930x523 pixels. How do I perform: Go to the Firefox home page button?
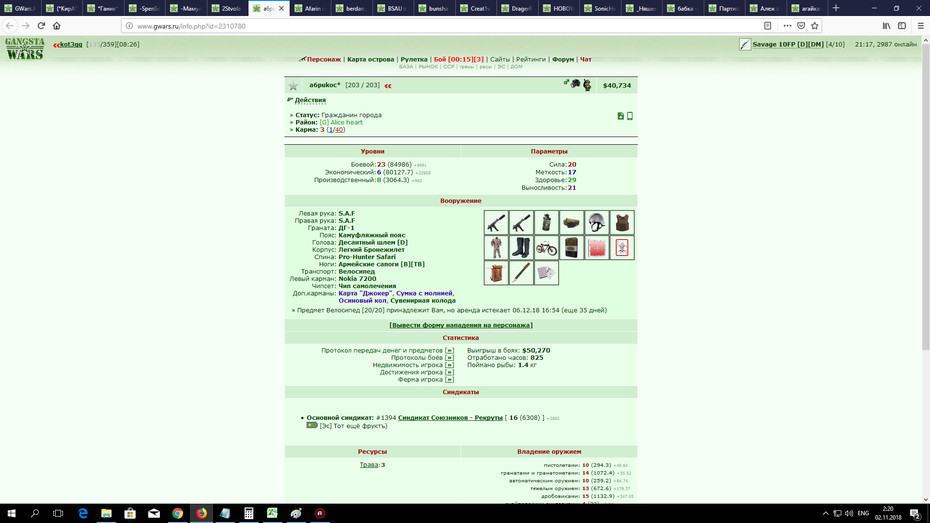(57, 25)
